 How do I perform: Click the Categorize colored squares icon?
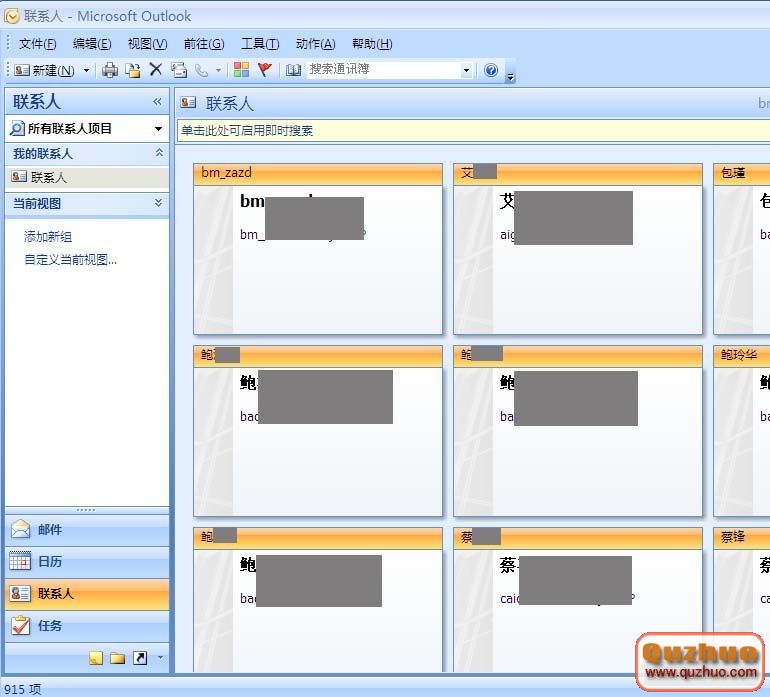[241, 70]
